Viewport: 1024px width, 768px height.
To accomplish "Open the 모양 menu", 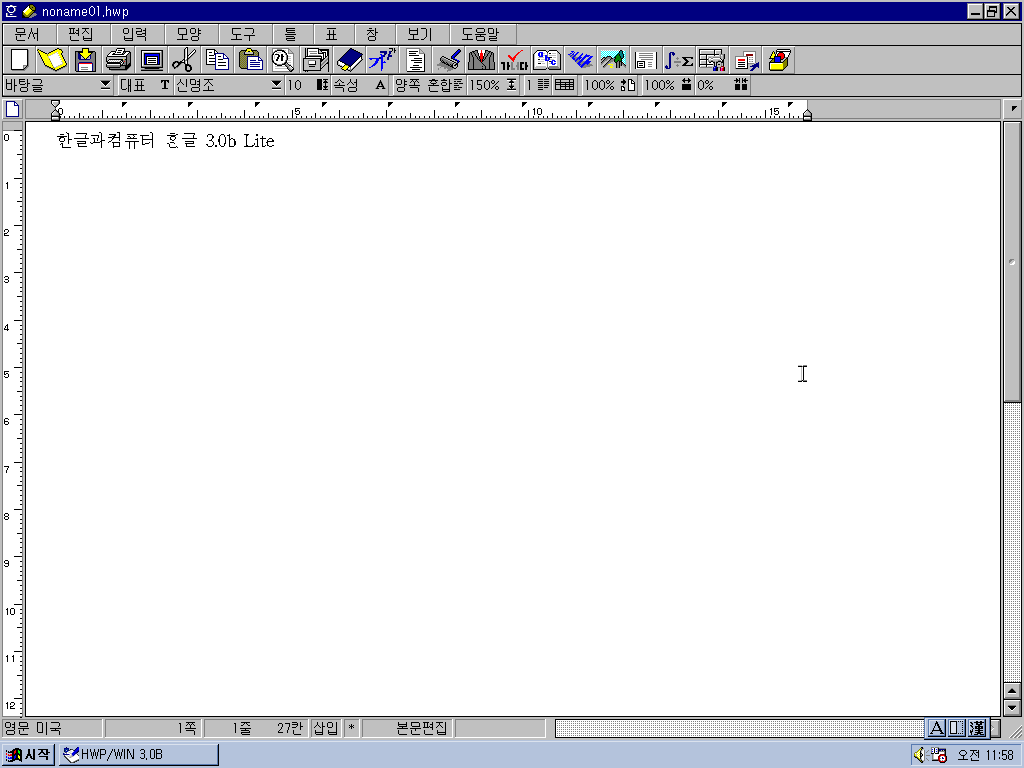I will pos(189,34).
